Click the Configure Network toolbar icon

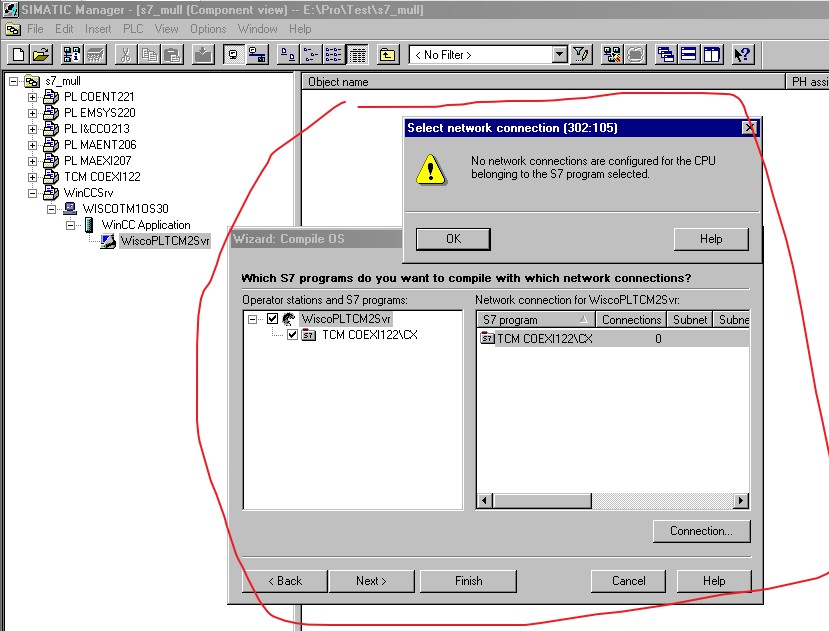pyautogui.click(x=612, y=54)
